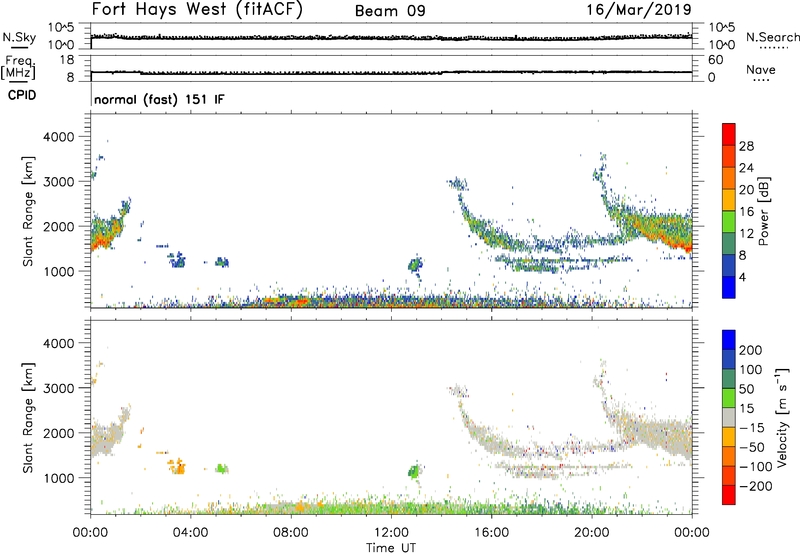The image size is (800, 554).
Task: Click the "200" tick label on the Velocity colorbar
Action: (751, 350)
